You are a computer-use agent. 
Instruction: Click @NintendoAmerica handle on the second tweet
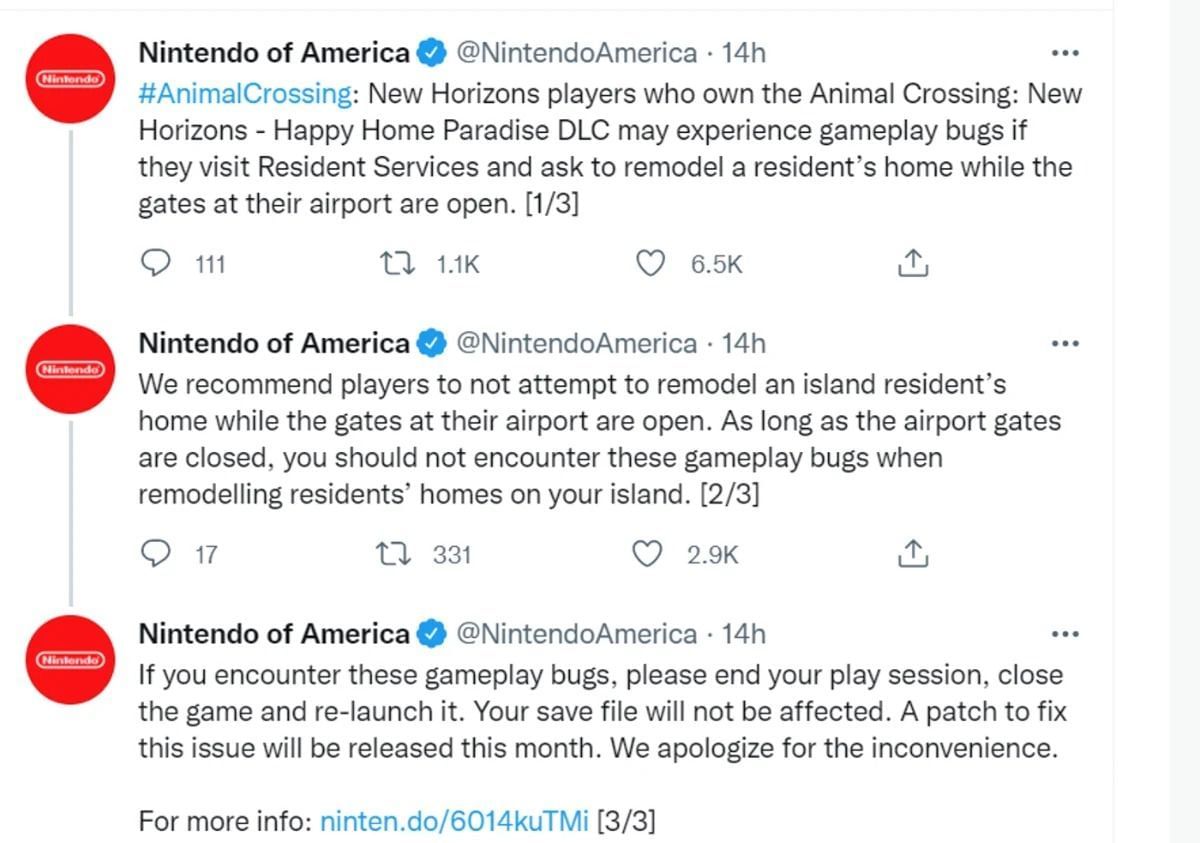click(x=576, y=344)
